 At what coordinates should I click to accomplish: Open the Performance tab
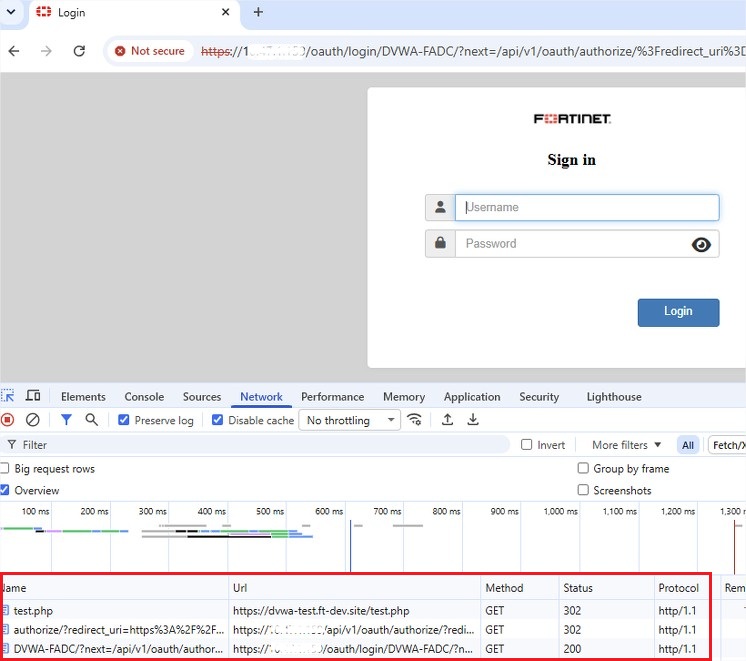click(x=333, y=397)
